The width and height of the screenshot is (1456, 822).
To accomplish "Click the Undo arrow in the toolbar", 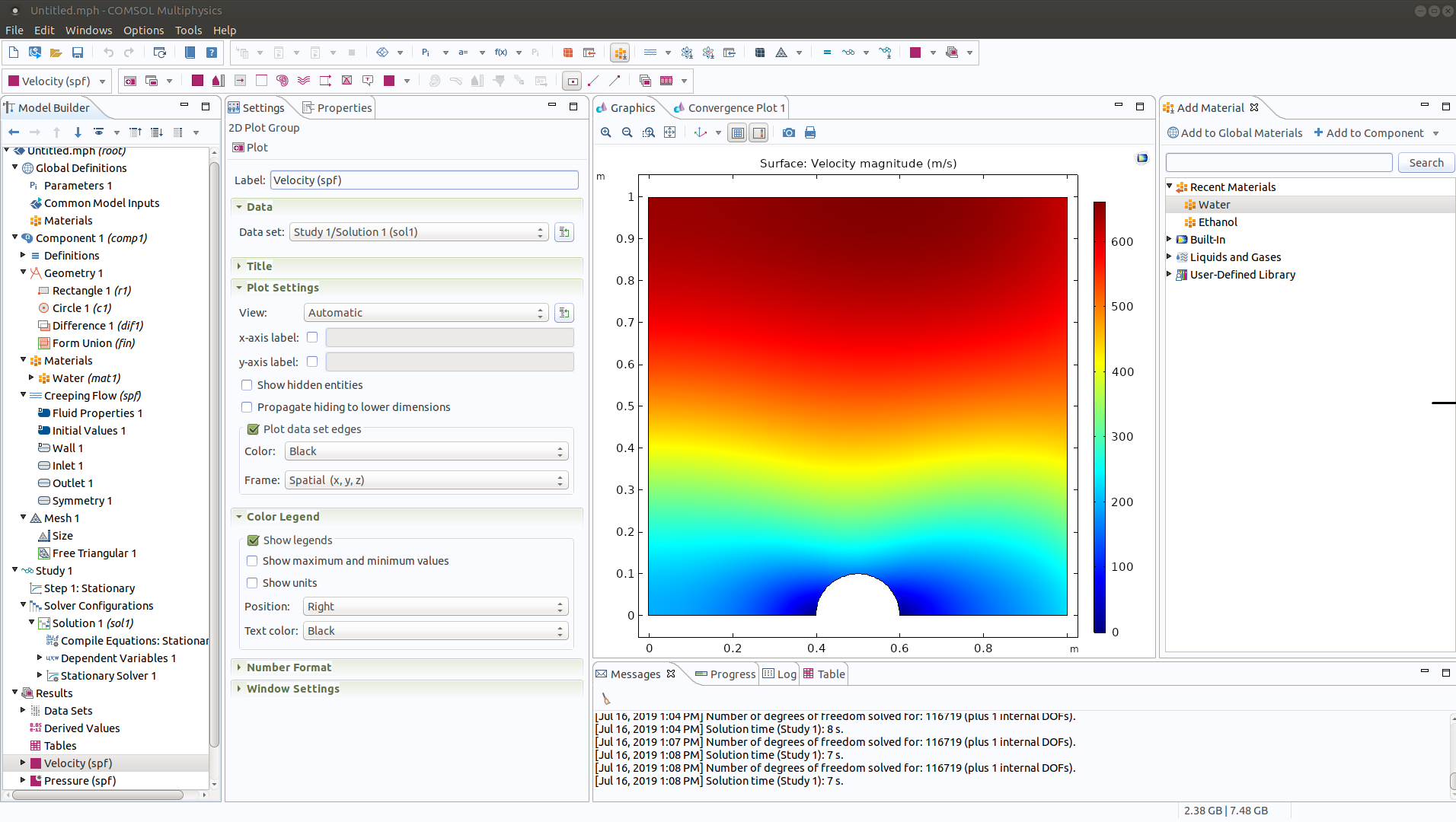I will [x=108, y=53].
